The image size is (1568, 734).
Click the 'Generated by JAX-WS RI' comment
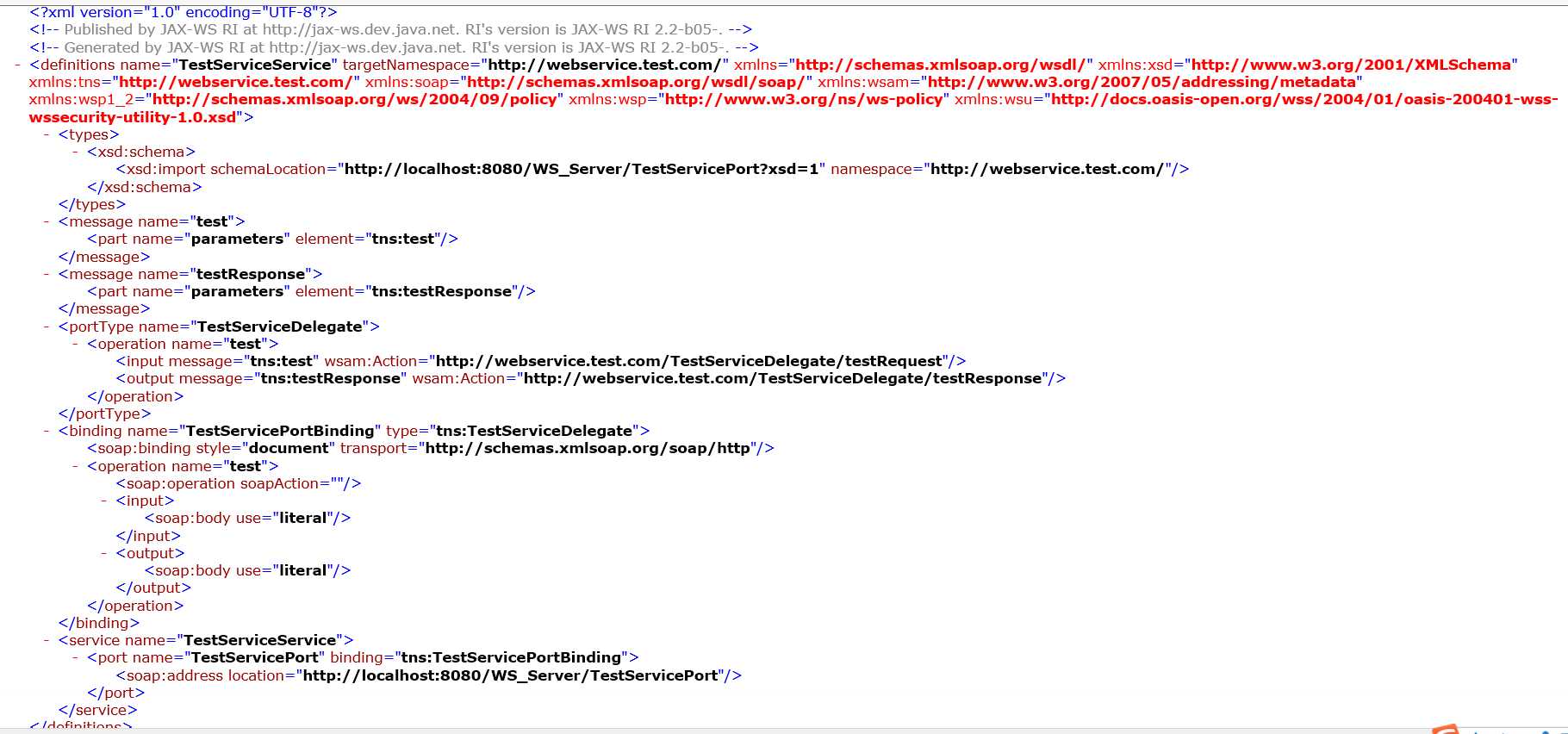(x=394, y=47)
